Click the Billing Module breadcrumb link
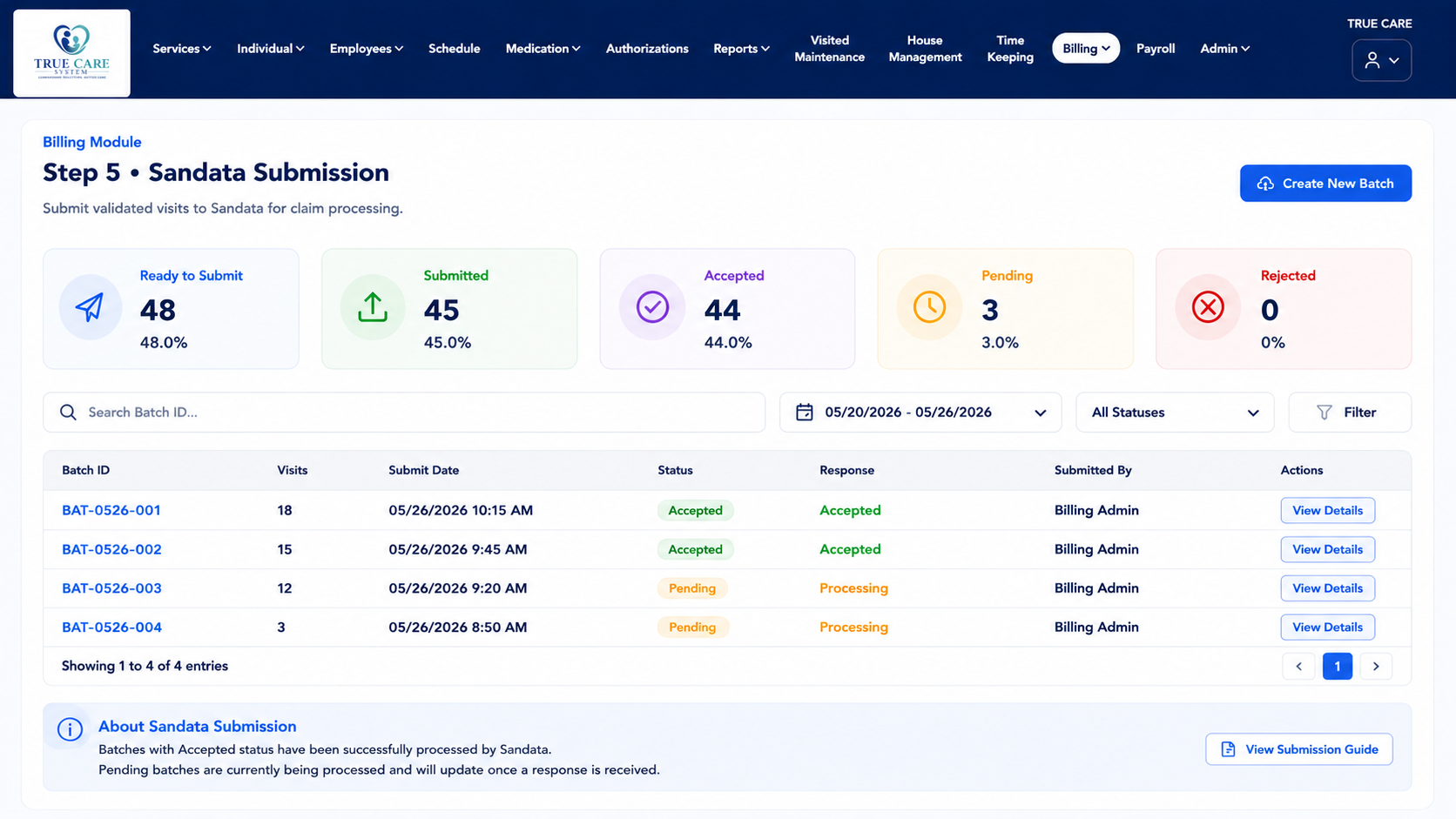The image size is (1456, 819). 92,142
